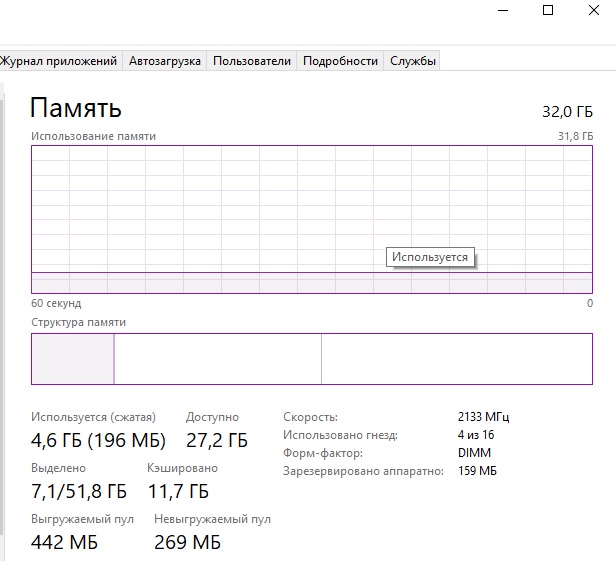Open the Журнал приложений tab
Screen dimensions: 616x561
point(58,61)
